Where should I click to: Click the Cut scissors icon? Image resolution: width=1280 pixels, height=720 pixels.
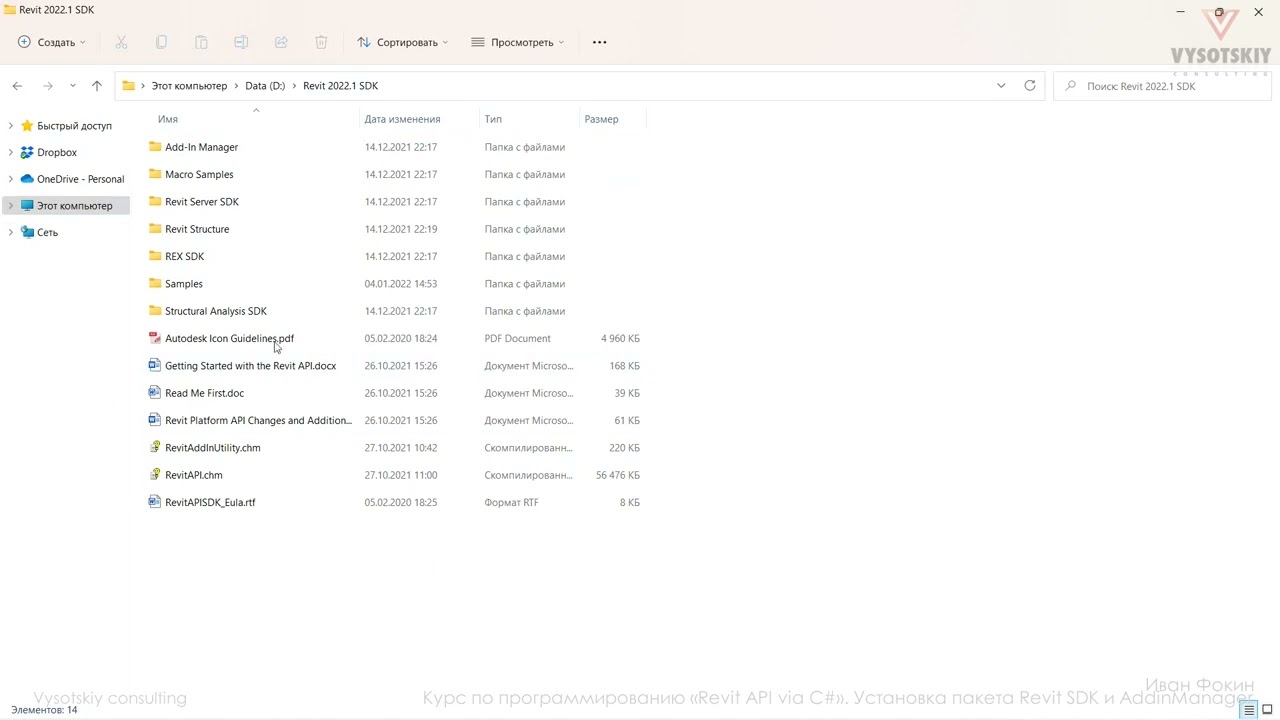point(121,42)
